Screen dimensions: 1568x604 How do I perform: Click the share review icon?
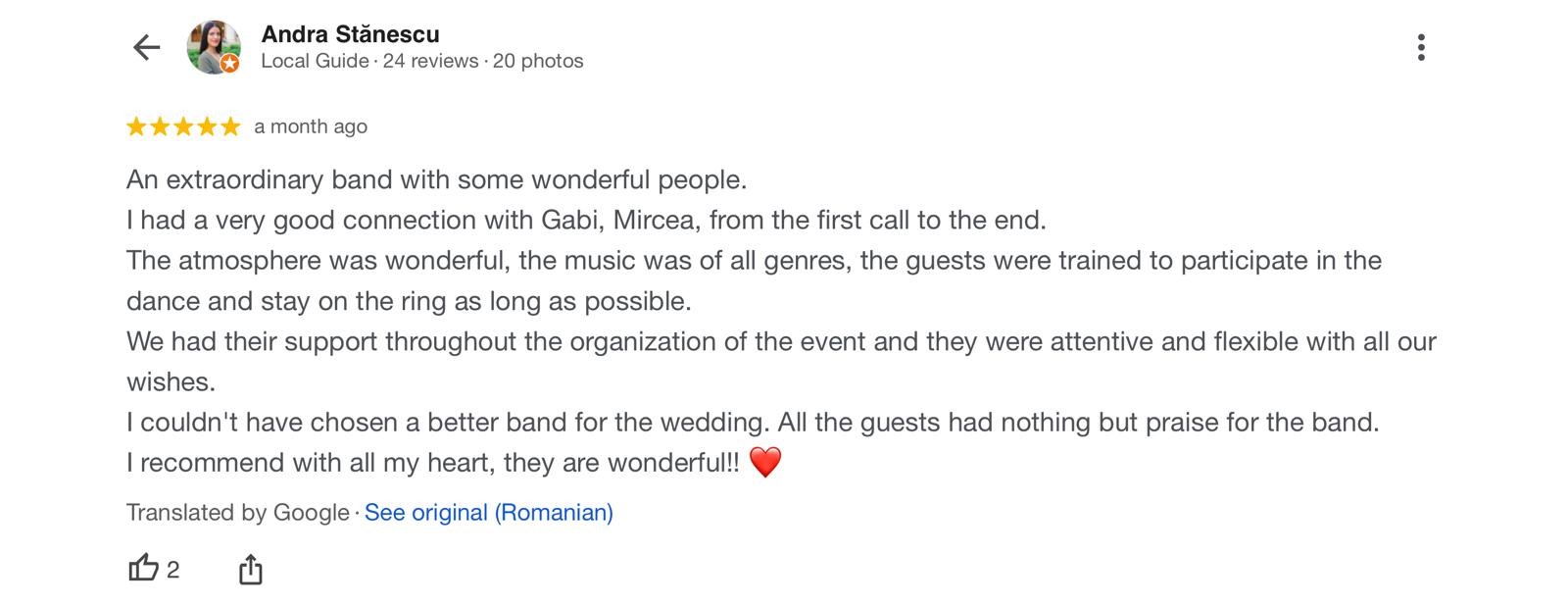[x=251, y=569]
